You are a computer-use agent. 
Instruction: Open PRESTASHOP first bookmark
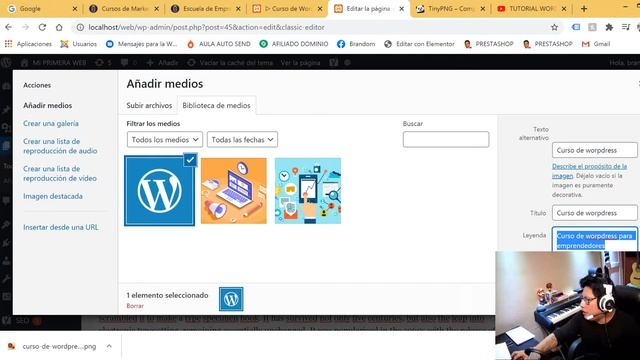489,44
